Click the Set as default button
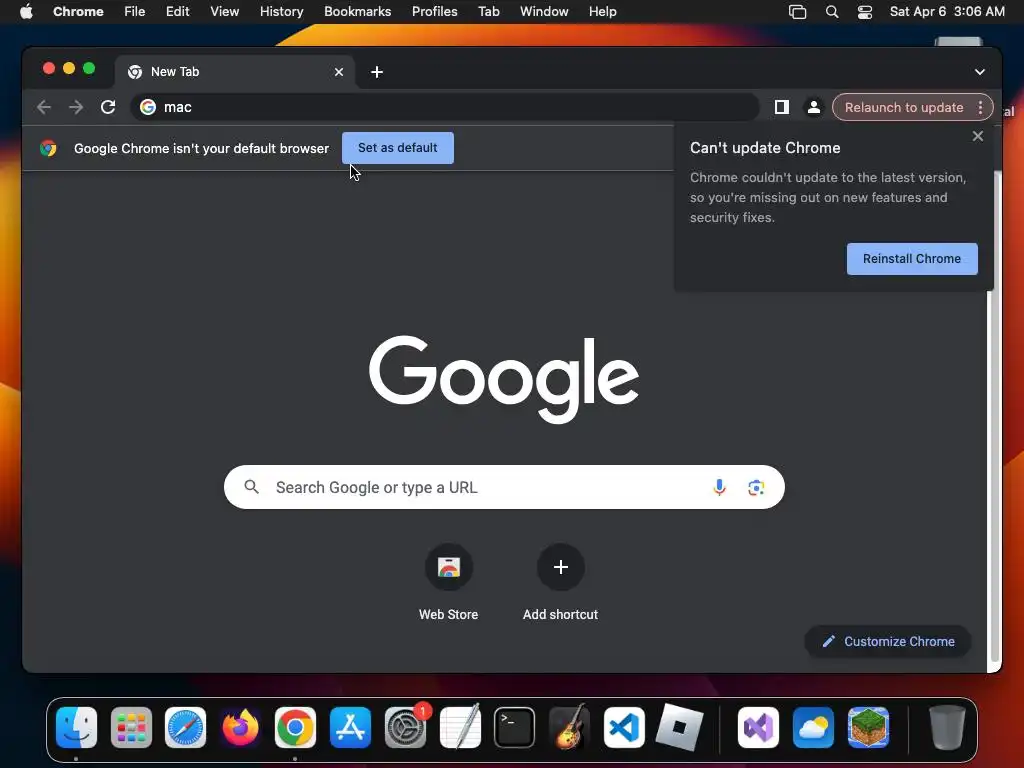The image size is (1024, 768). point(398,148)
